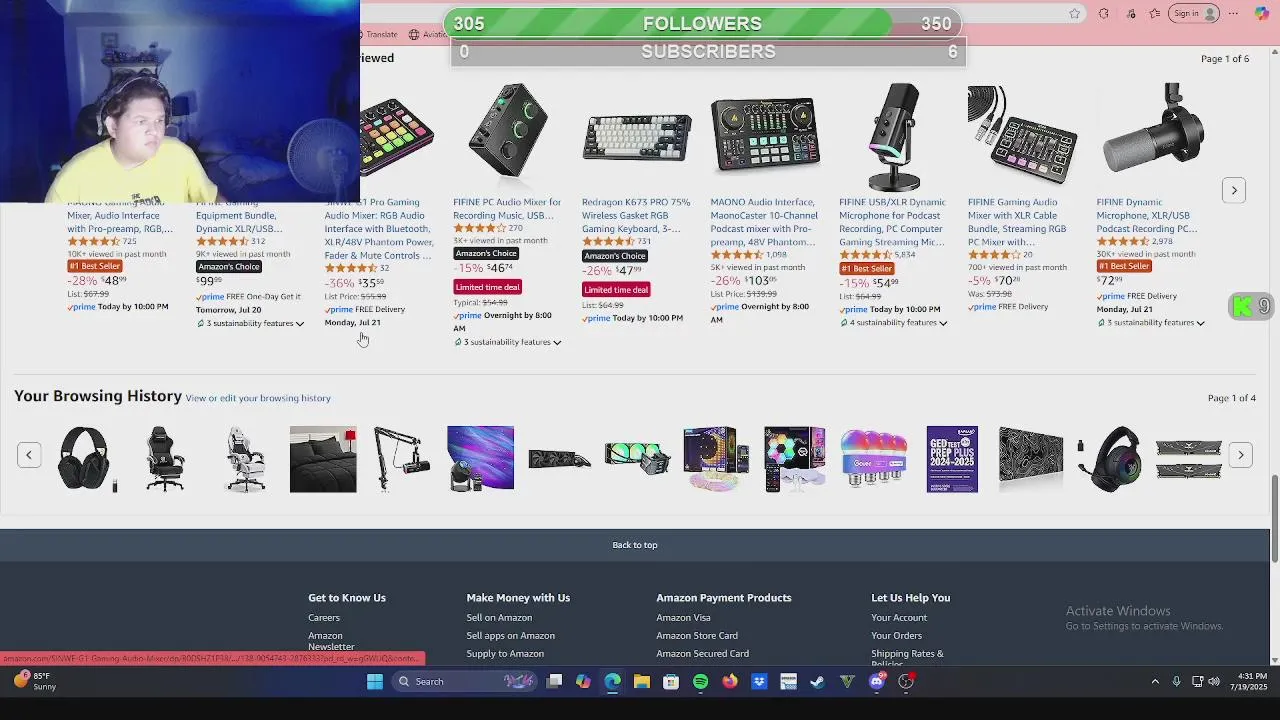This screenshot has height=720, width=1280.
Task: Open Your Orders footer link
Action: click(x=896, y=636)
